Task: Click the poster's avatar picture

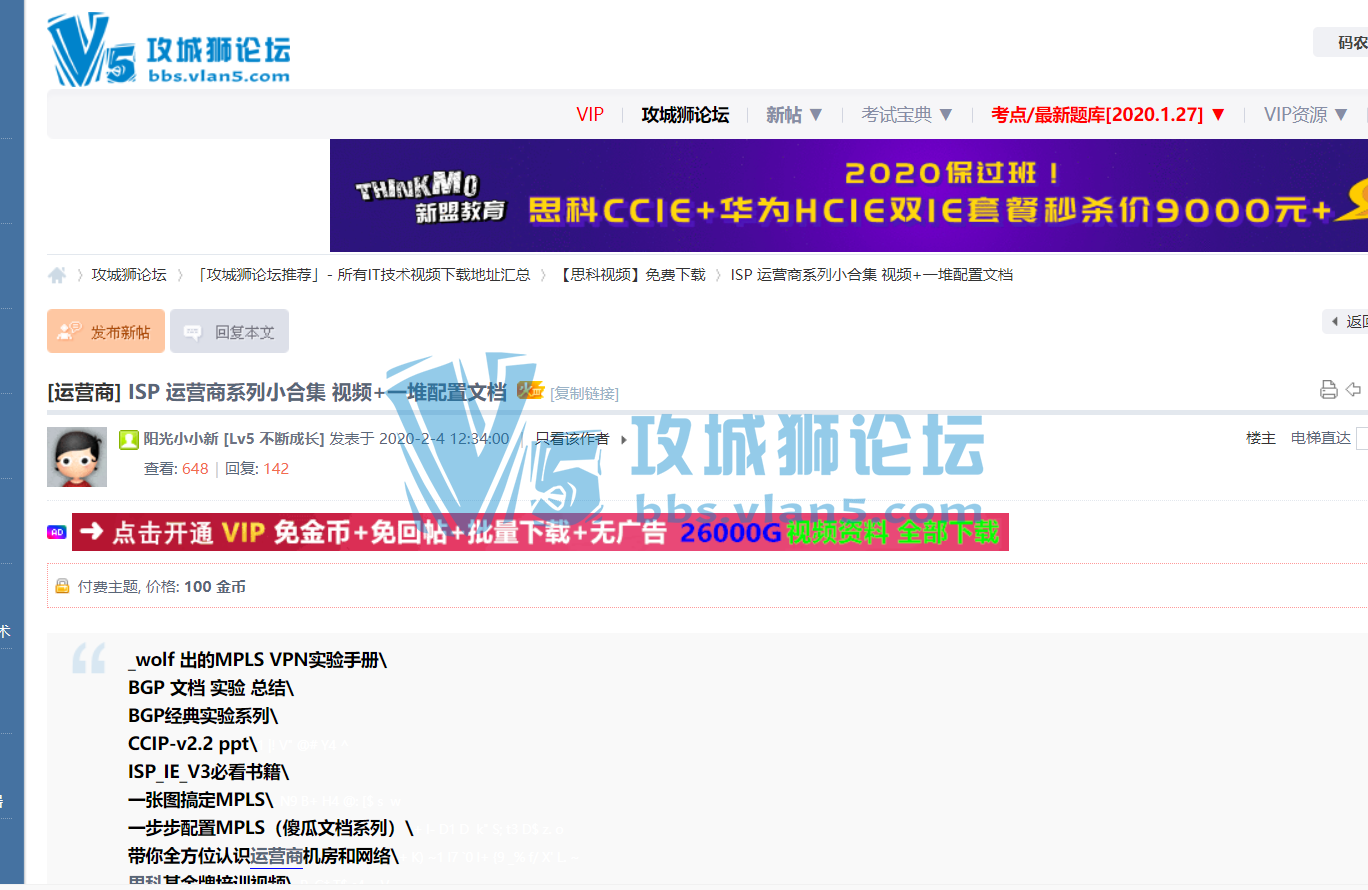Action: click(77, 457)
